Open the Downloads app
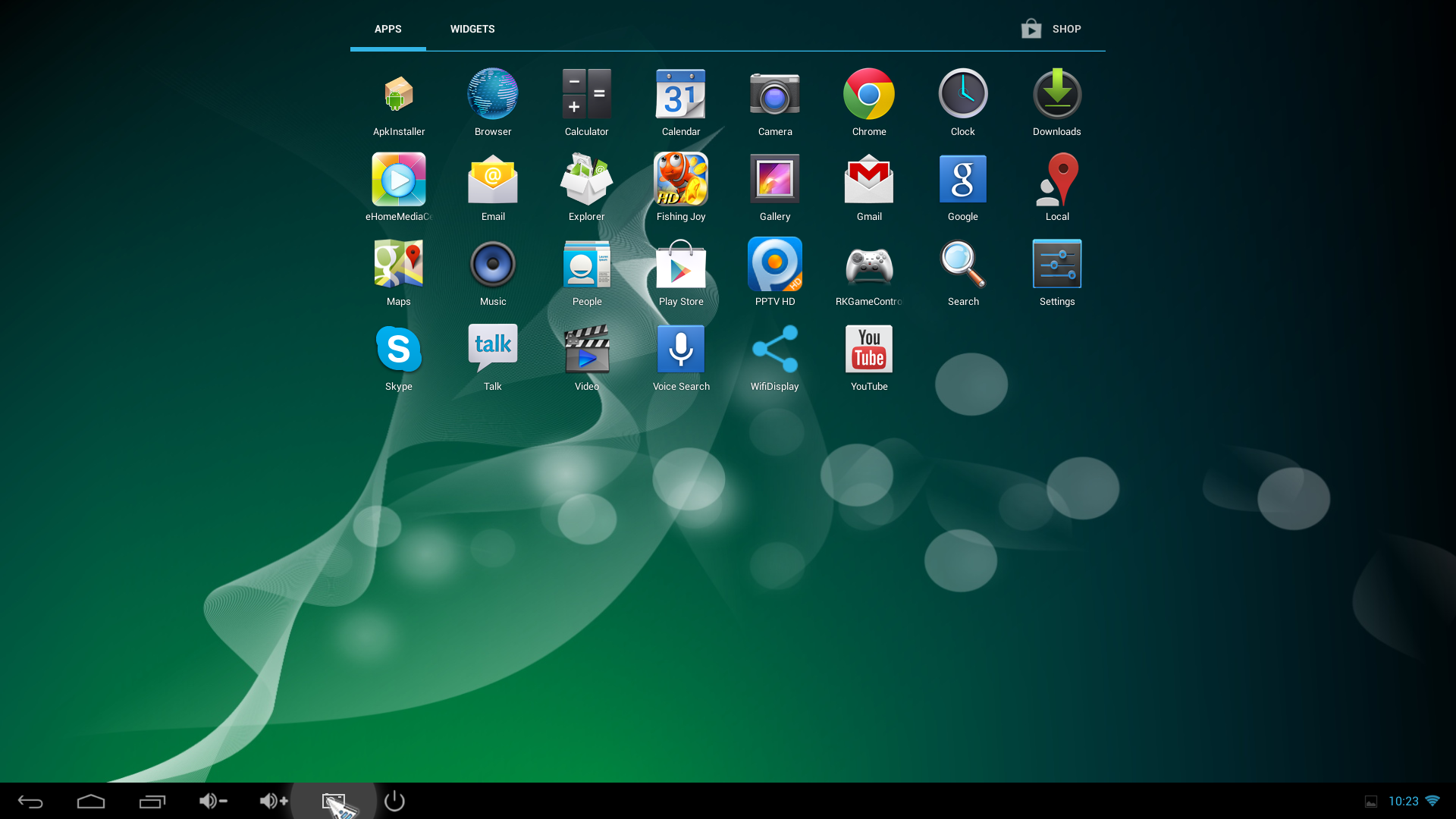1456x819 pixels. click(1057, 94)
